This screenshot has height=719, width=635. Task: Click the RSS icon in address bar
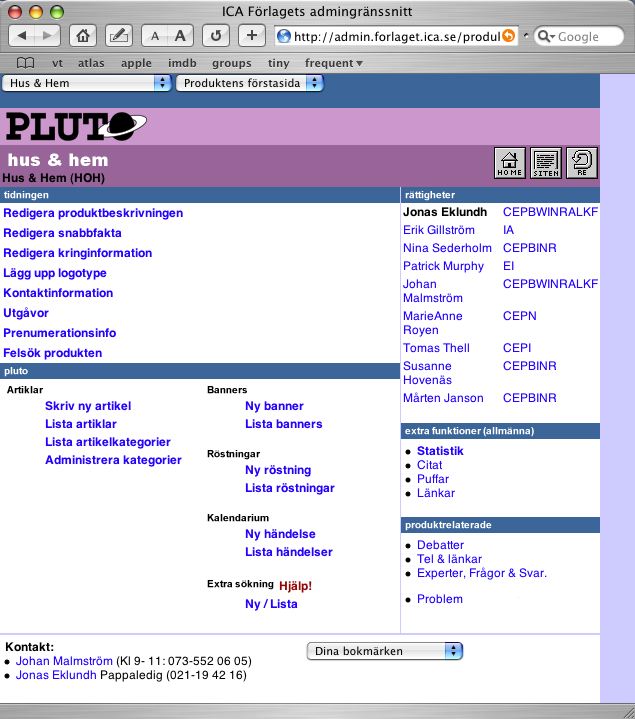tap(509, 37)
